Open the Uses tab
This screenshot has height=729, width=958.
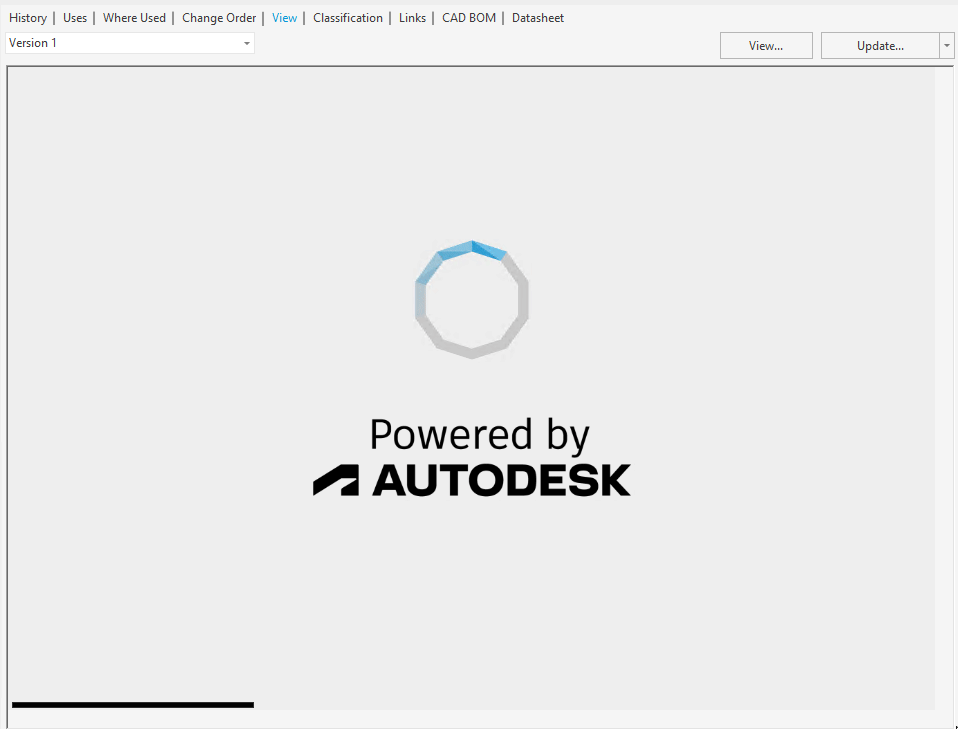[x=75, y=17]
